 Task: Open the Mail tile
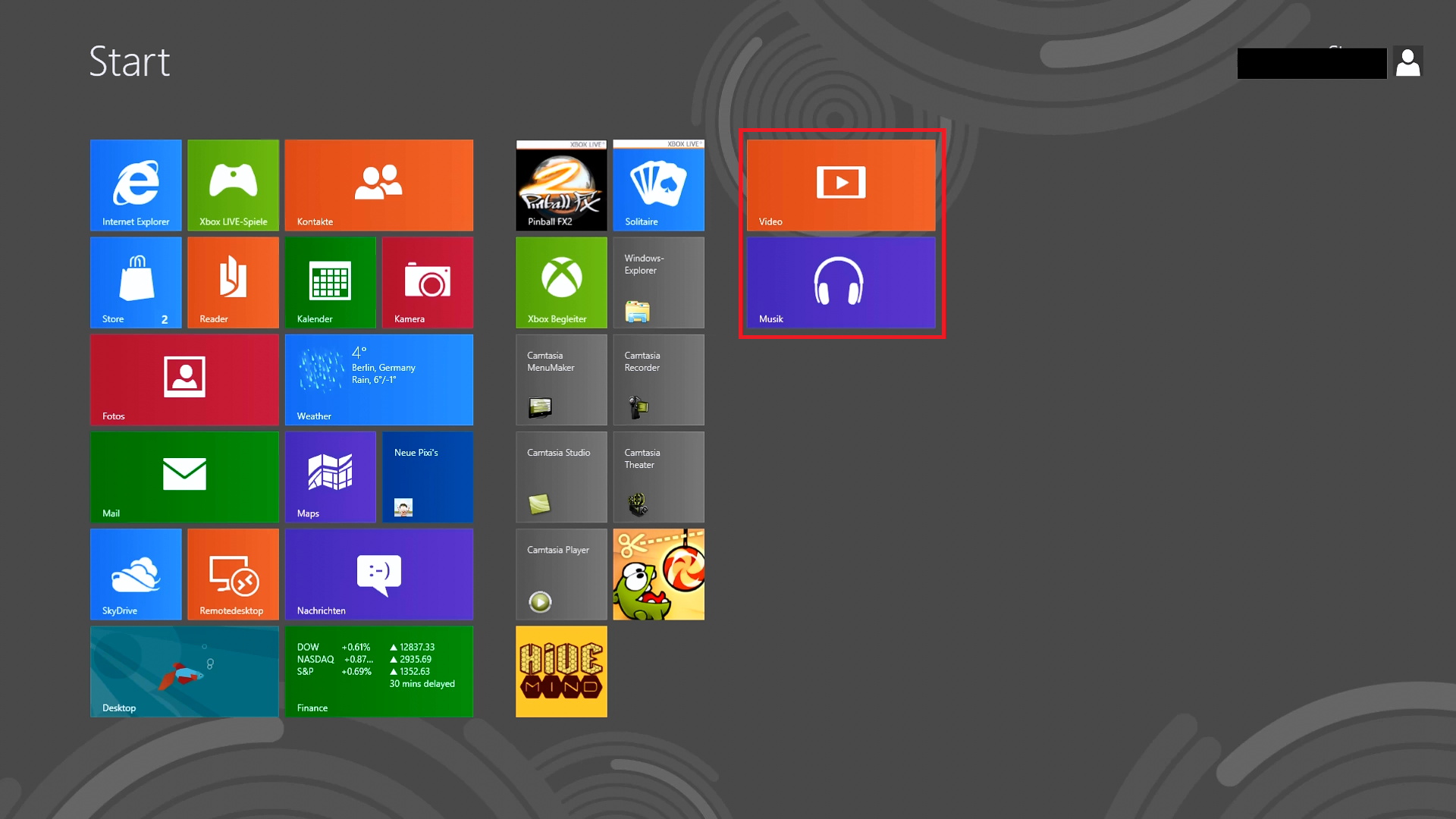[x=184, y=477]
